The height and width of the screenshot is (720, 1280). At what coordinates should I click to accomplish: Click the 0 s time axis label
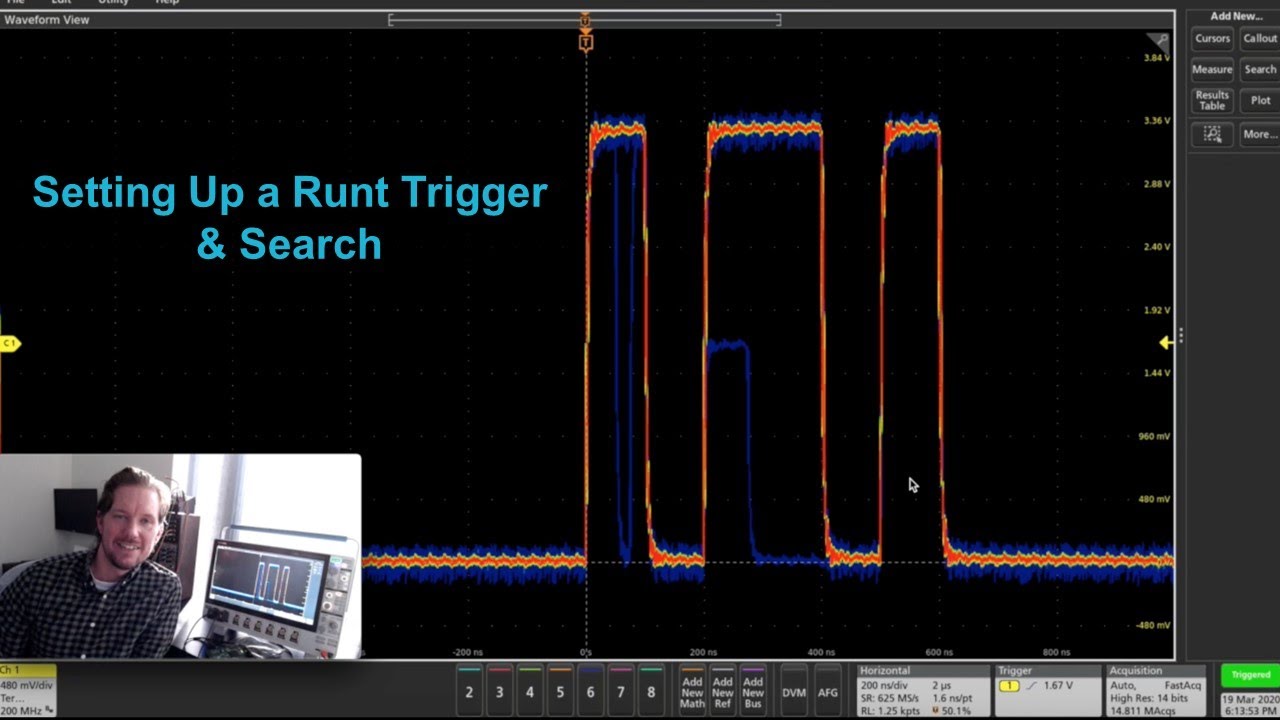pos(587,652)
